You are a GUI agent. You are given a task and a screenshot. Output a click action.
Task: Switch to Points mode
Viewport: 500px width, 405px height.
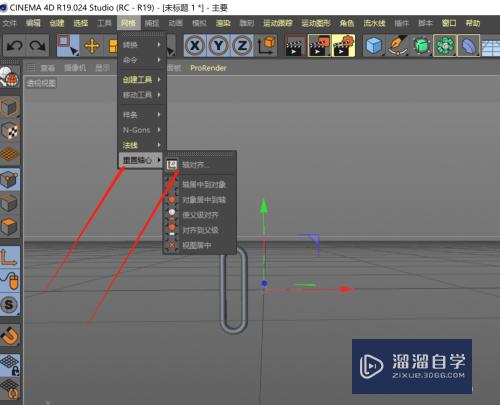(x=9, y=179)
